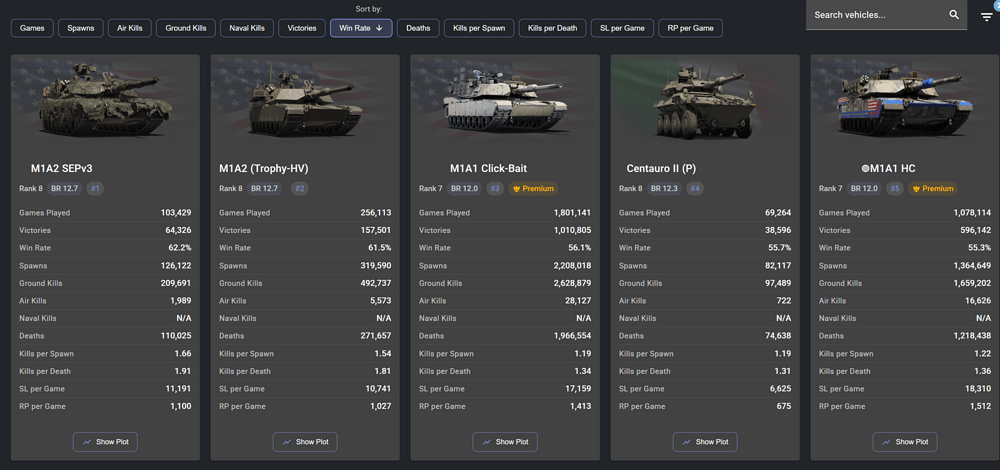The height and width of the screenshot is (470, 1000).
Task: Focus the Search vehicles input field
Action: click(878, 15)
